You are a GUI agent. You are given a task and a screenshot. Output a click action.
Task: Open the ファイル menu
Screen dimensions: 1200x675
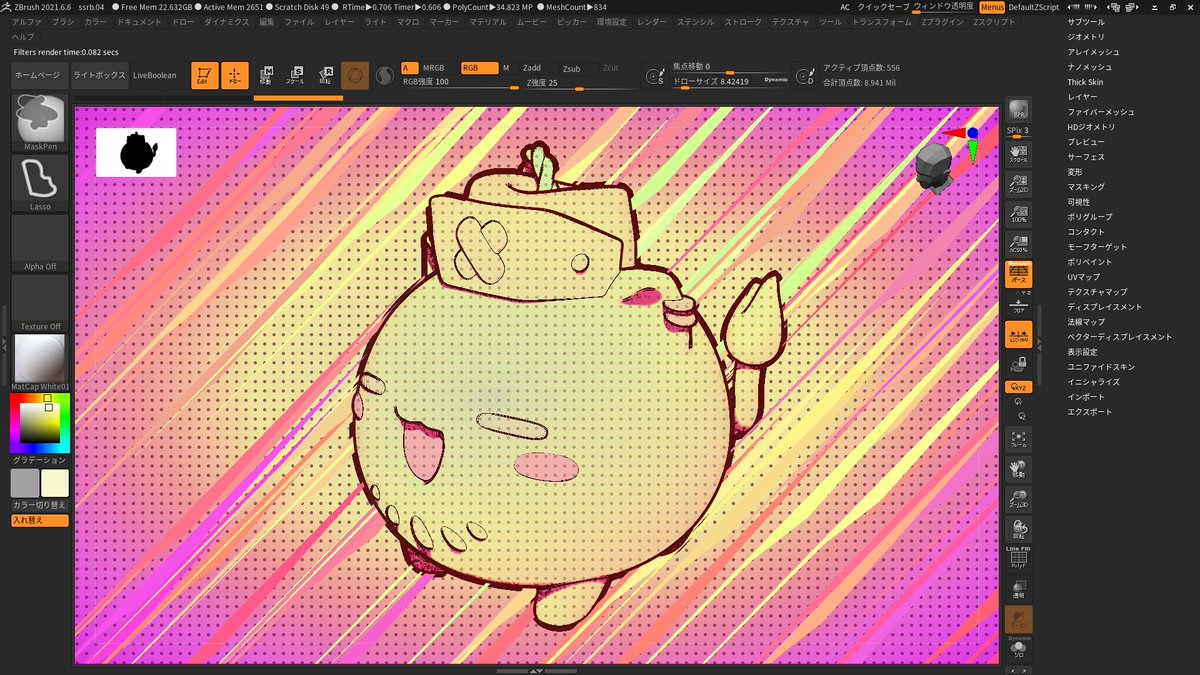coord(299,21)
